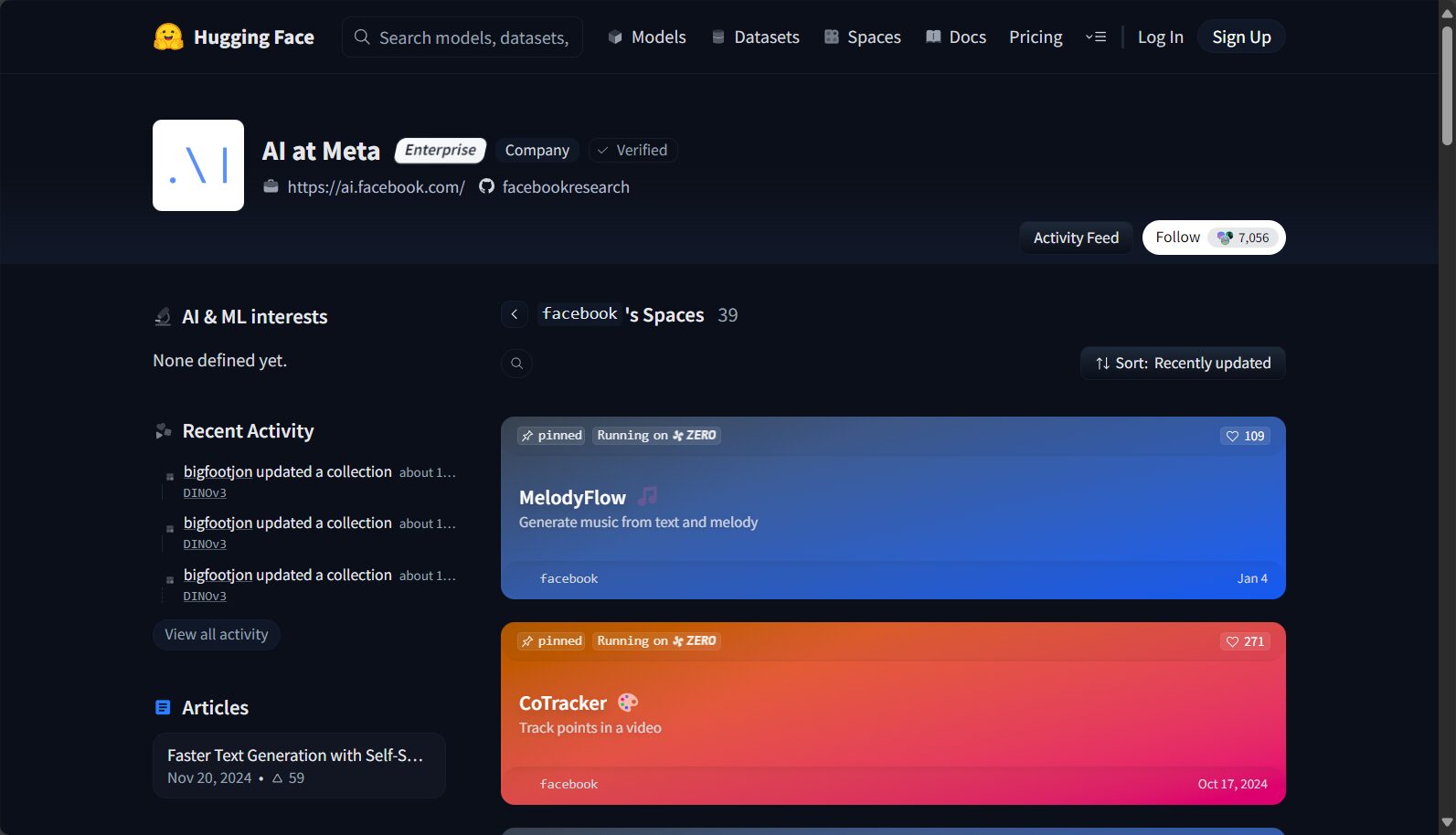Click Running on ZERO badge on CoTracker
Screen dimensions: 1456x835
(x=656, y=641)
